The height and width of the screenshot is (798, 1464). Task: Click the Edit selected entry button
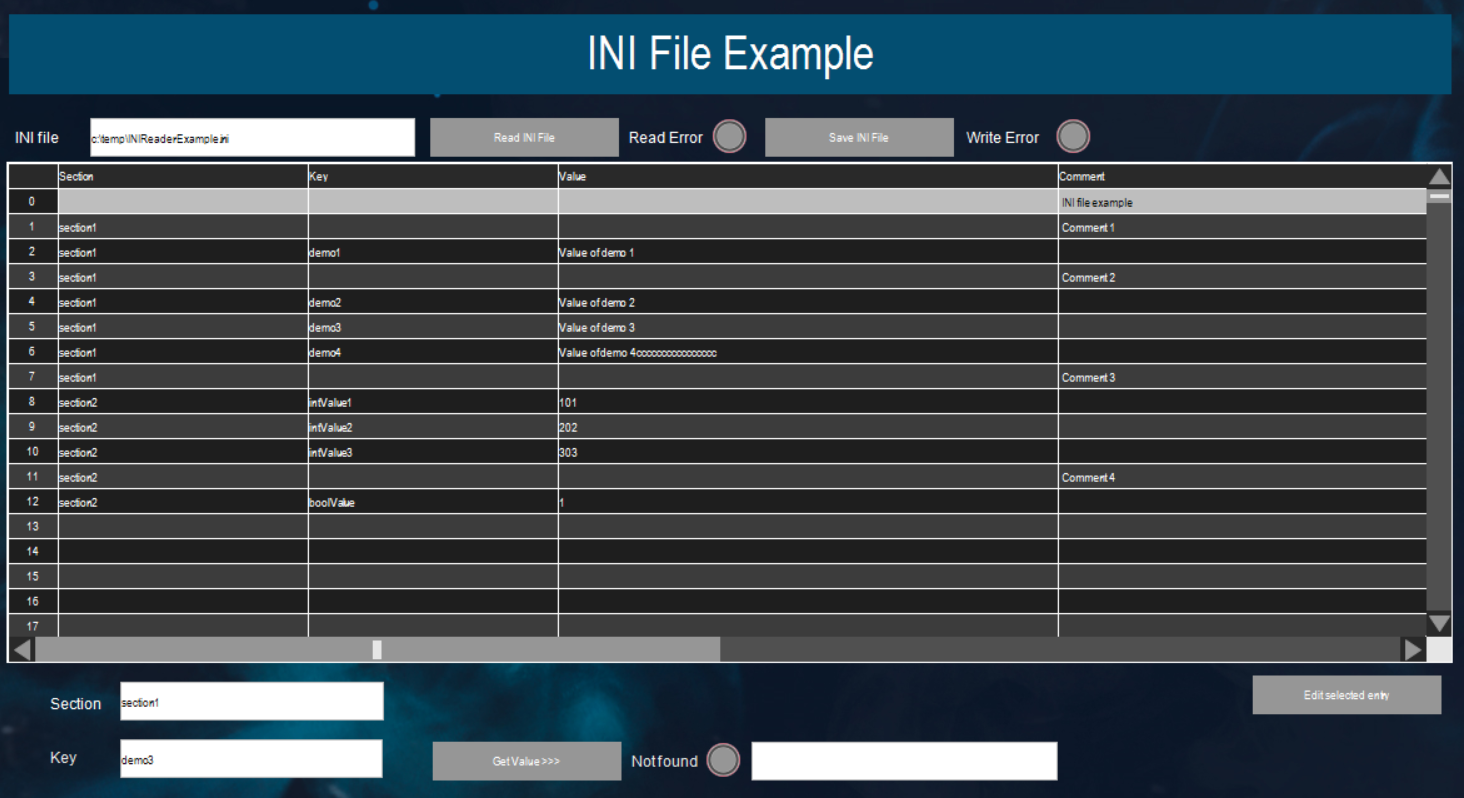pyautogui.click(x=1346, y=694)
